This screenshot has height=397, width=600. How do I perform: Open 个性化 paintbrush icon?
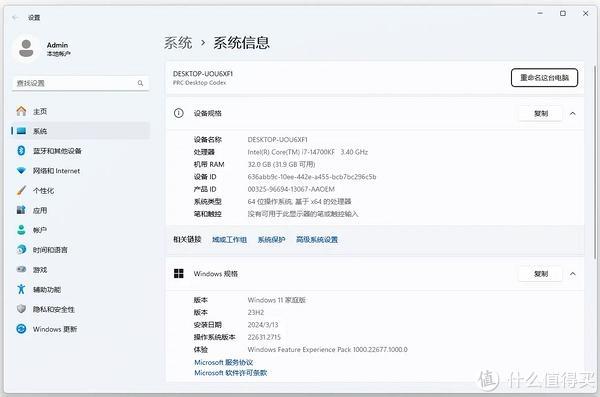coord(21,190)
